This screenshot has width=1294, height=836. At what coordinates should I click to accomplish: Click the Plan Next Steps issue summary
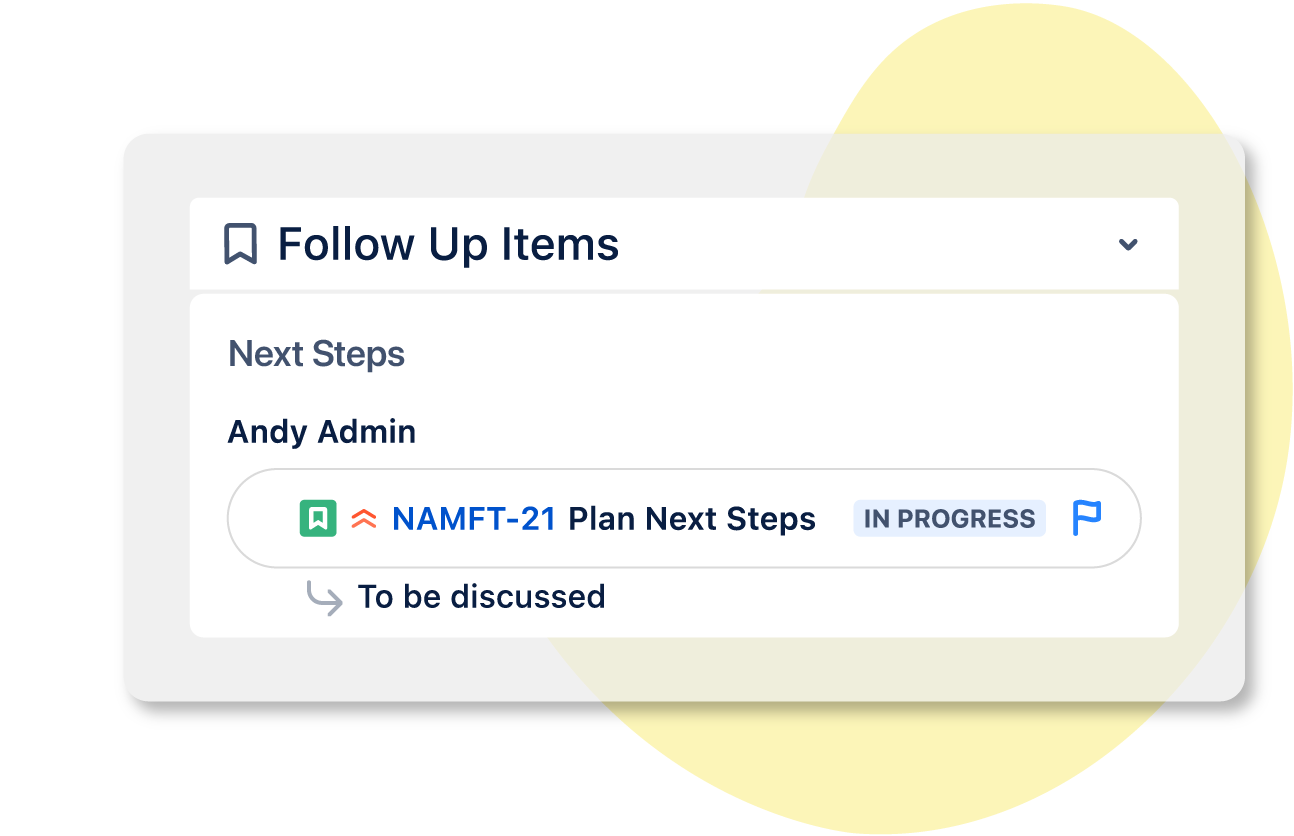tap(692, 519)
